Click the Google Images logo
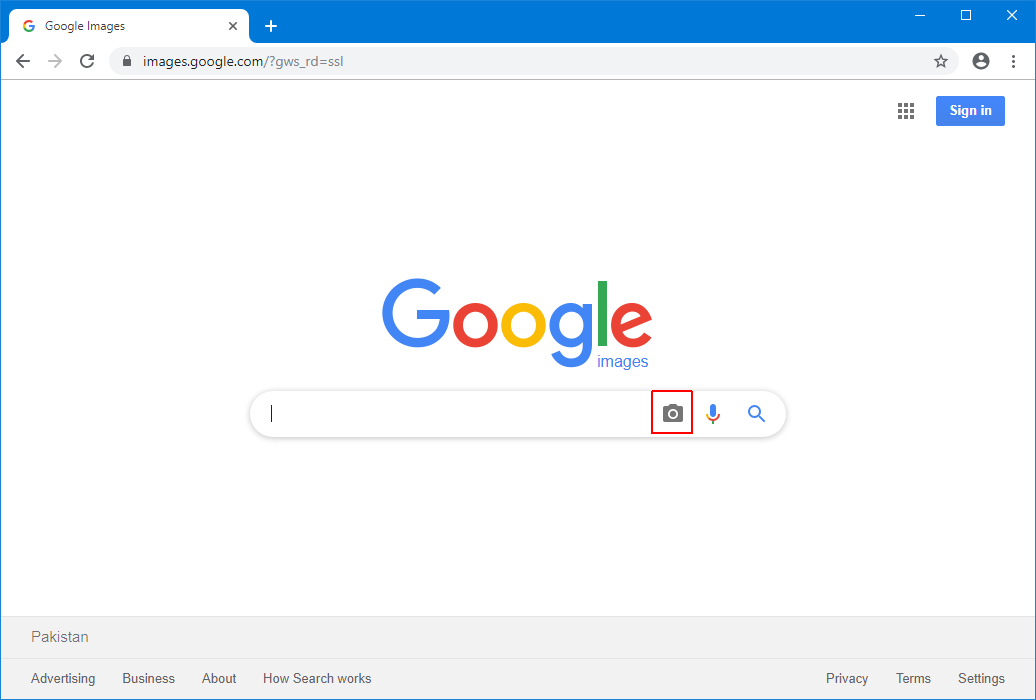Screen dimensions: 1036x700 tap(517, 323)
